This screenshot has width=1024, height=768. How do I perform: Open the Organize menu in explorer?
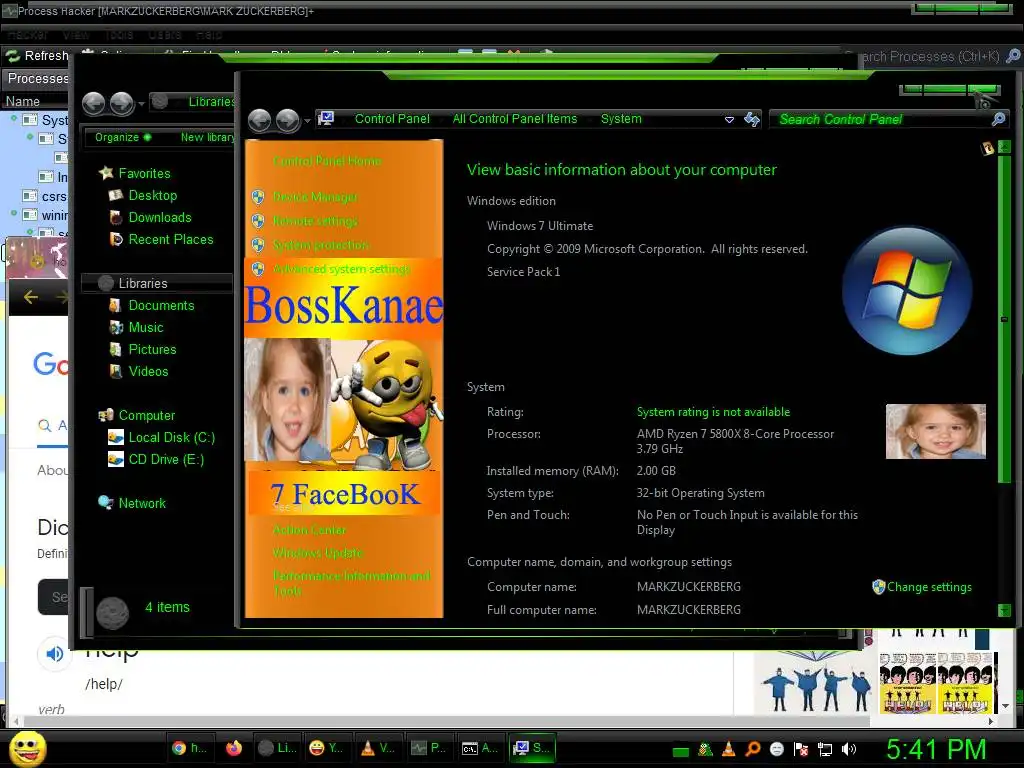point(121,137)
